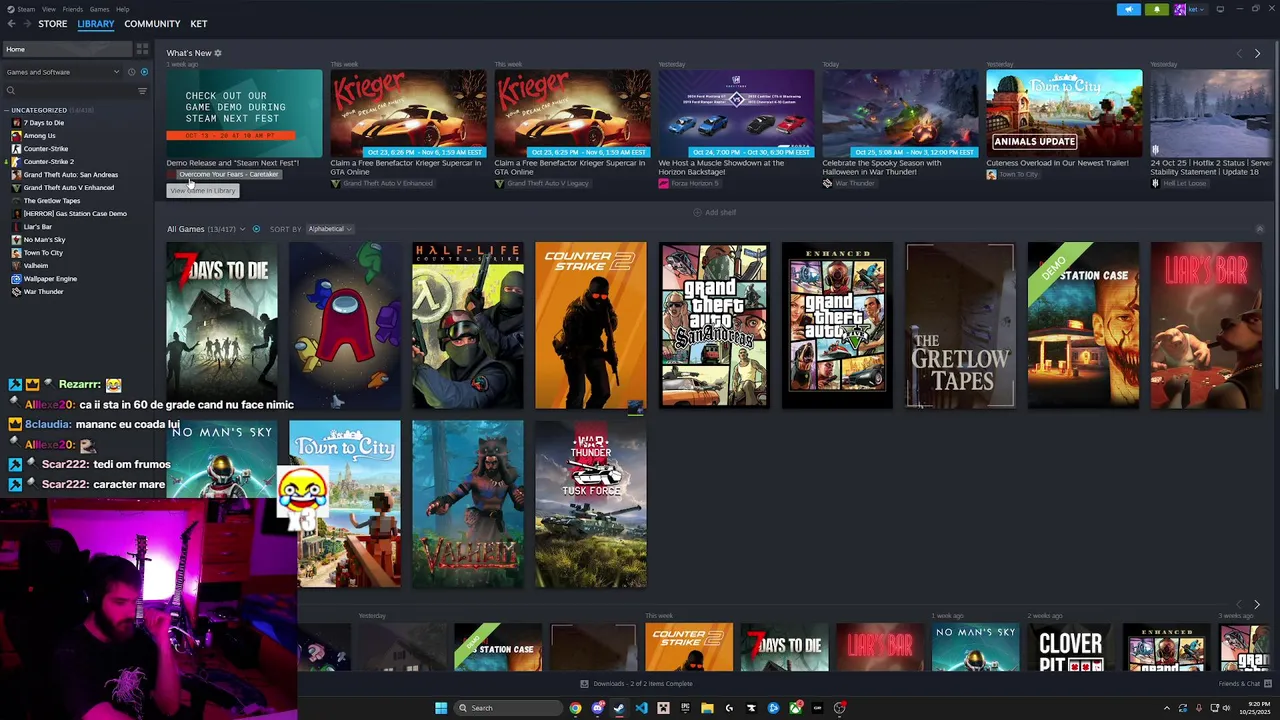Open Big Picture mode icon
Image resolution: width=1280 pixels, height=720 pixels.
point(1220,9)
